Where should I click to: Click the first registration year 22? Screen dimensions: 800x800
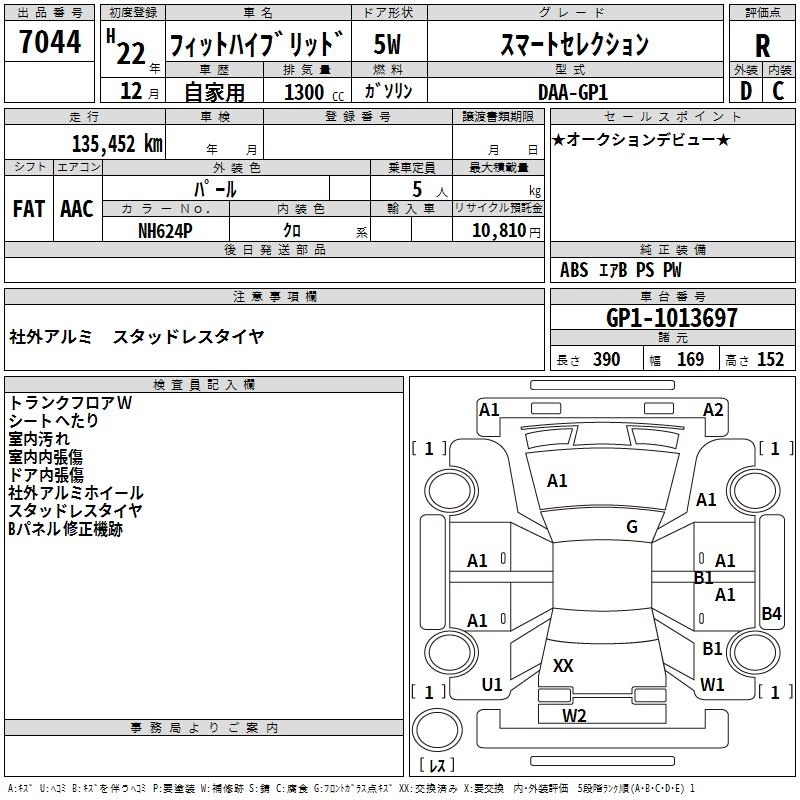point(131,53)
